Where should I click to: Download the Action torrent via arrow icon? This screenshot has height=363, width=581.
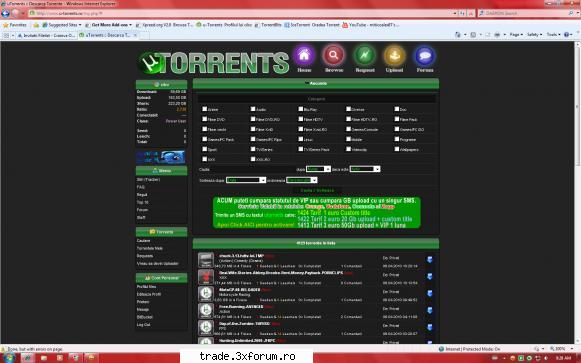(429, 310)
